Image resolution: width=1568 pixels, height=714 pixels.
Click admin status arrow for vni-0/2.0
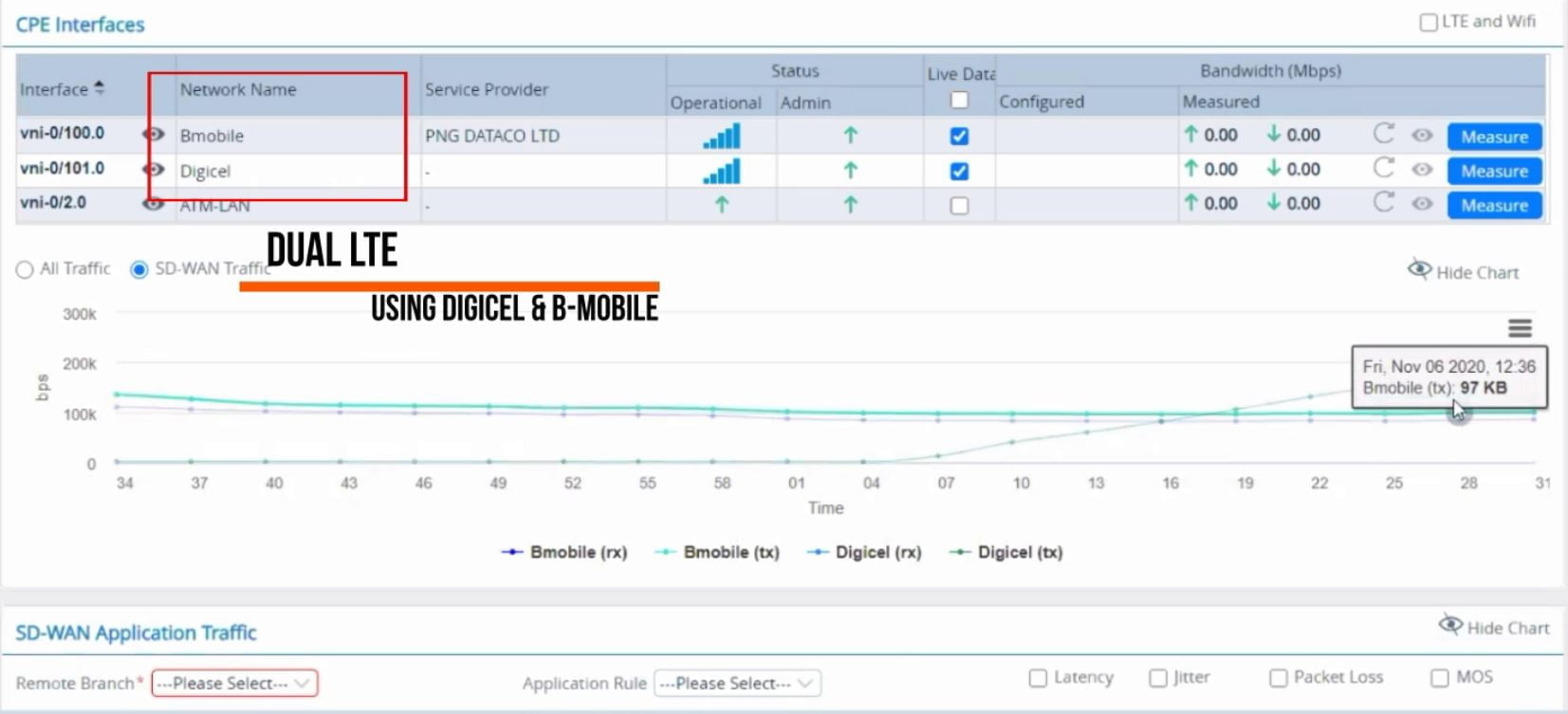[850, 204]
